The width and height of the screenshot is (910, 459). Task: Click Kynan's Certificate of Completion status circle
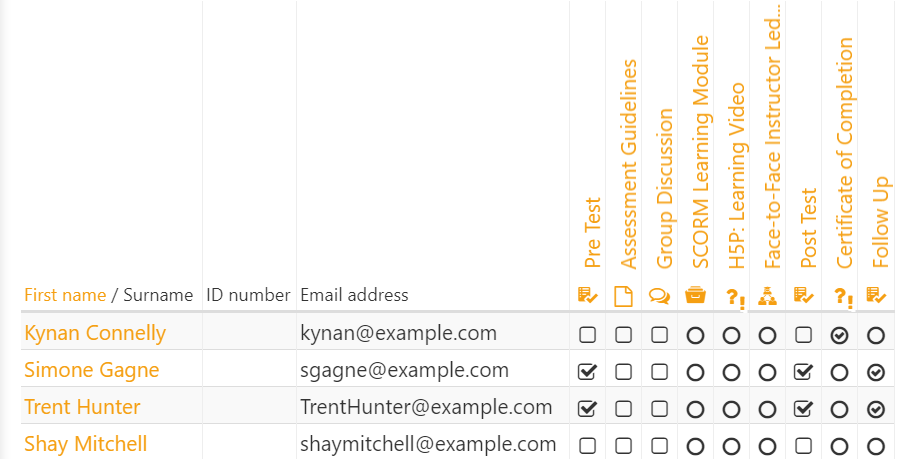(839, 335)
